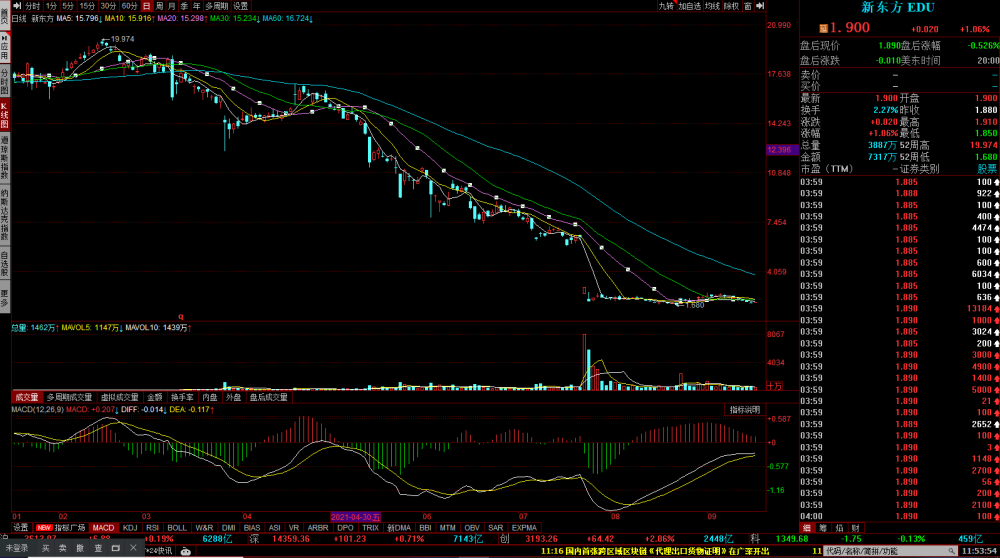
Task: Toggle 九转 indicator
Action: [x=666, y=6]
